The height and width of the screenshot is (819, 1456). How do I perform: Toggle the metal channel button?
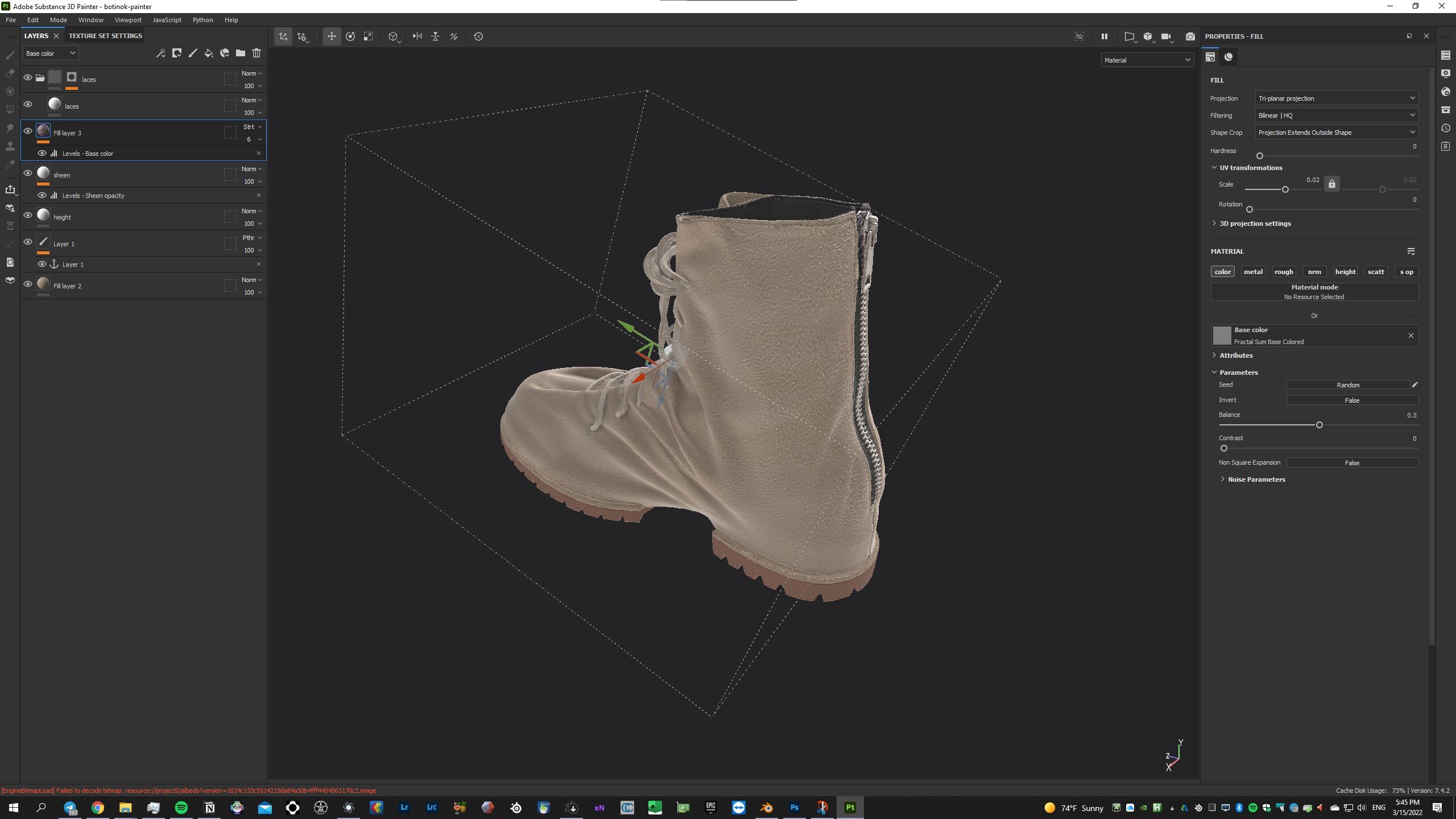click(x=1253, y=271)
